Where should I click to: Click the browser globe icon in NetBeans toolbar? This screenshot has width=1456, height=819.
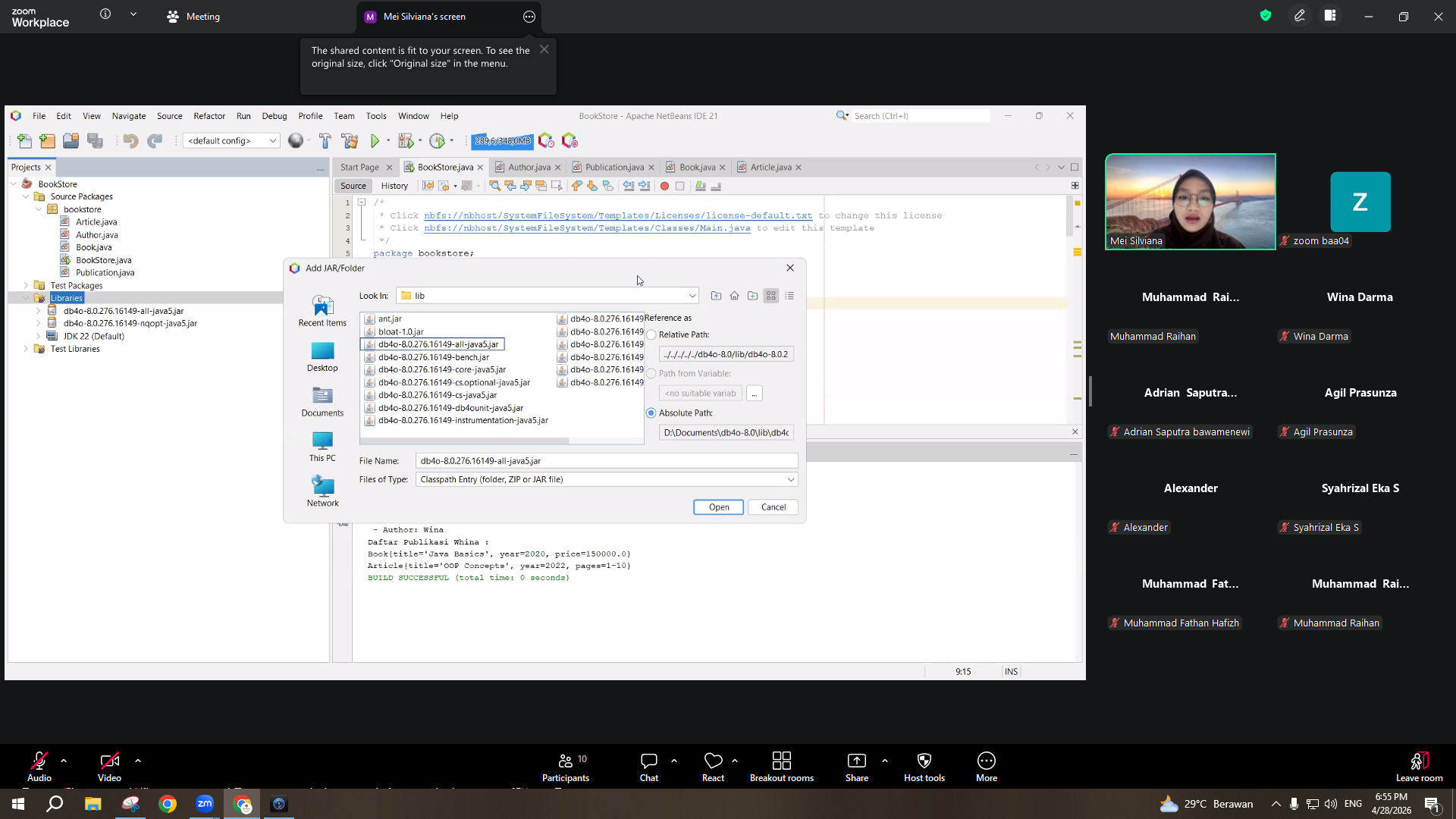coord(296,141)
